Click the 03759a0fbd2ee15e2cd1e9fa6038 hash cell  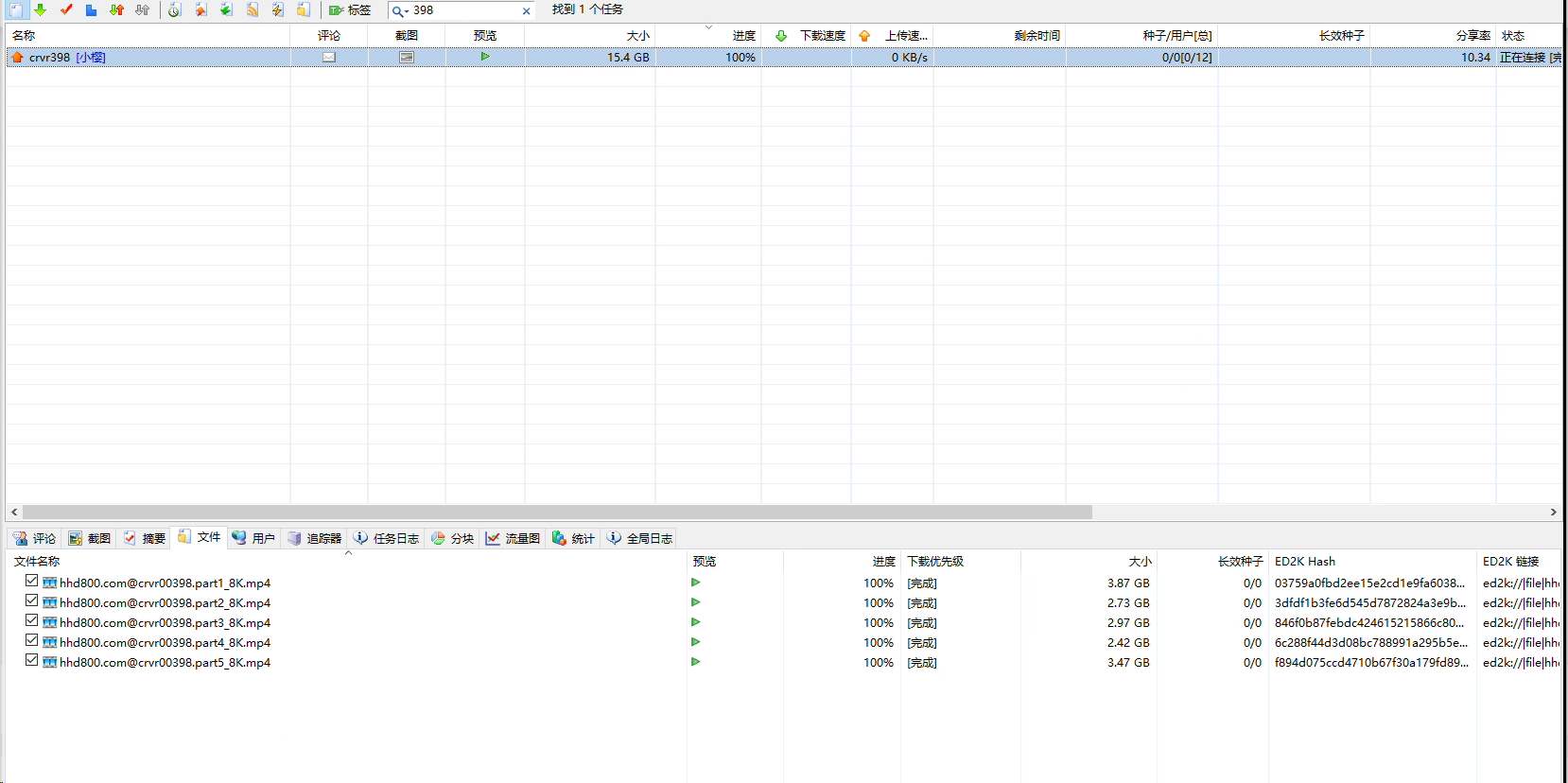click(x=1369, y=583)
